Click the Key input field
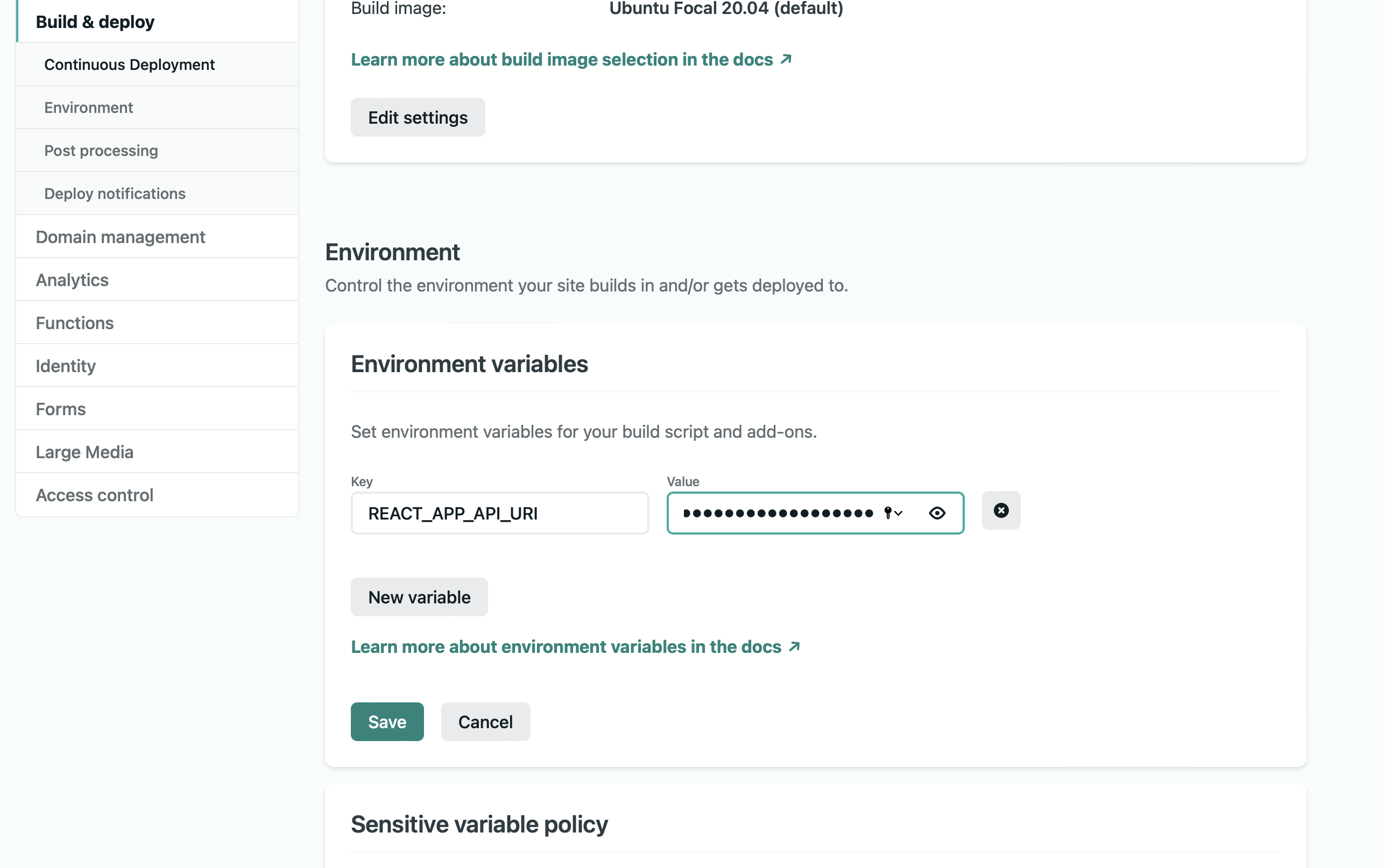Image resolution: width=1385 pixels, height=868 pixels. tap(499, 513)
